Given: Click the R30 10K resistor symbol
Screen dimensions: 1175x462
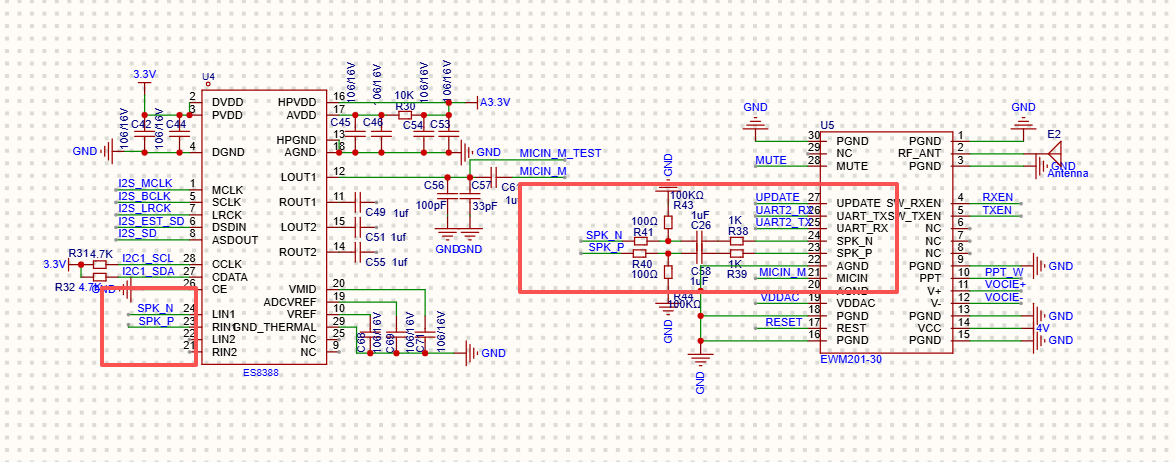Looking at the screenshot, I should [x=405, y=114].
